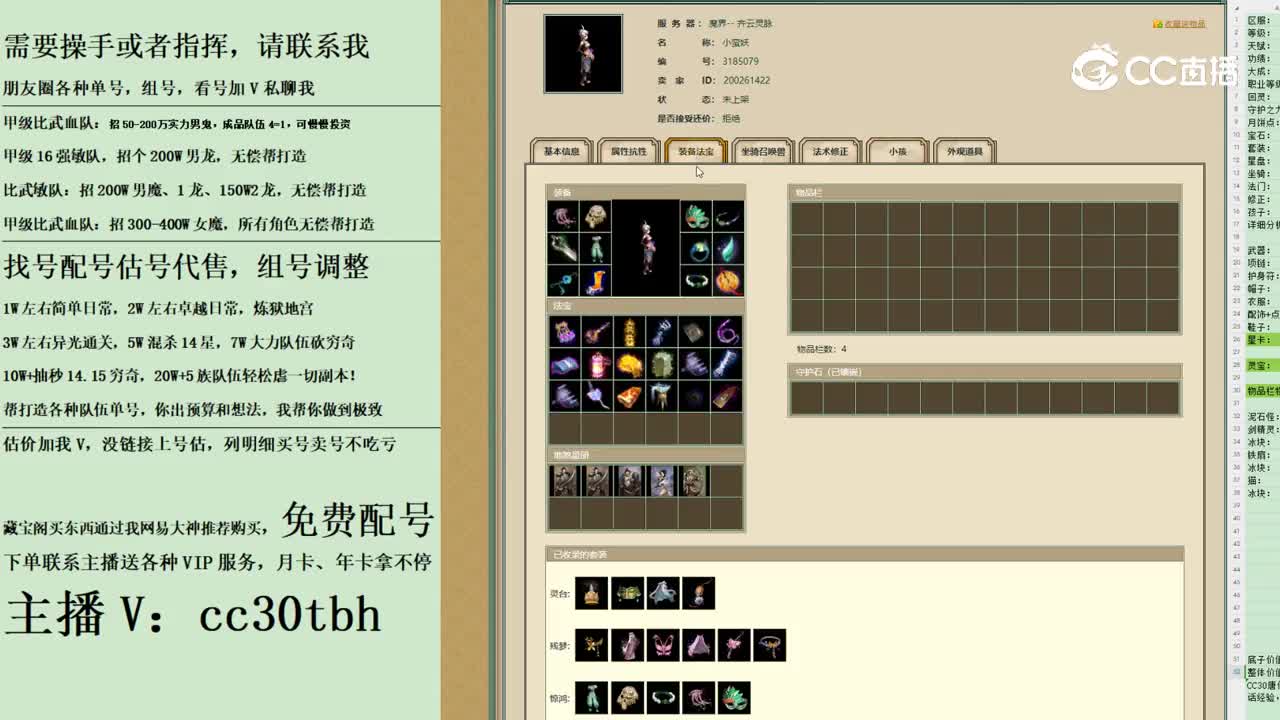Image resolution: width=1280 pixels, height=720 pixels.
Task: Click the 物品栏数: 4 text
Action: coord(821,349)
